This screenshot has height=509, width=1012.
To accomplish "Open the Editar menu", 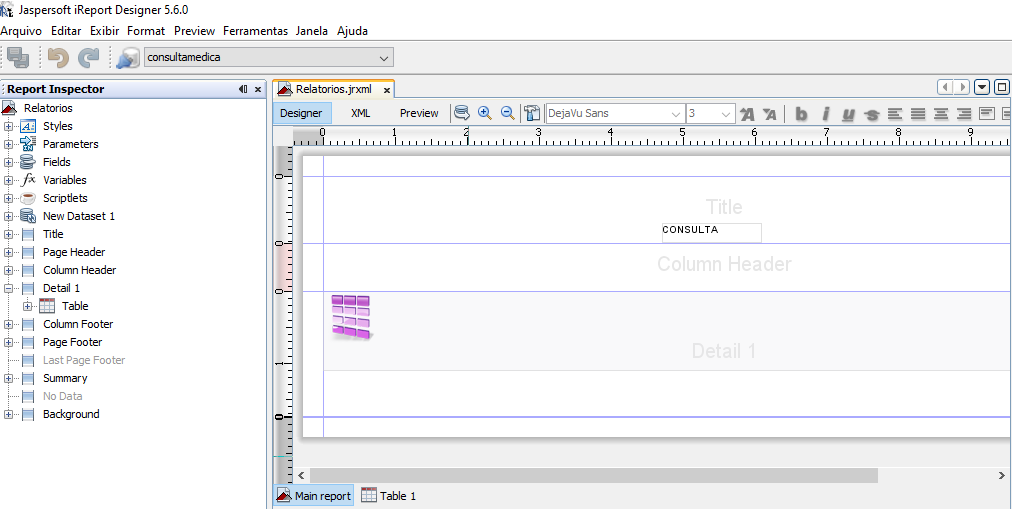I will click(x=66, y=31).
